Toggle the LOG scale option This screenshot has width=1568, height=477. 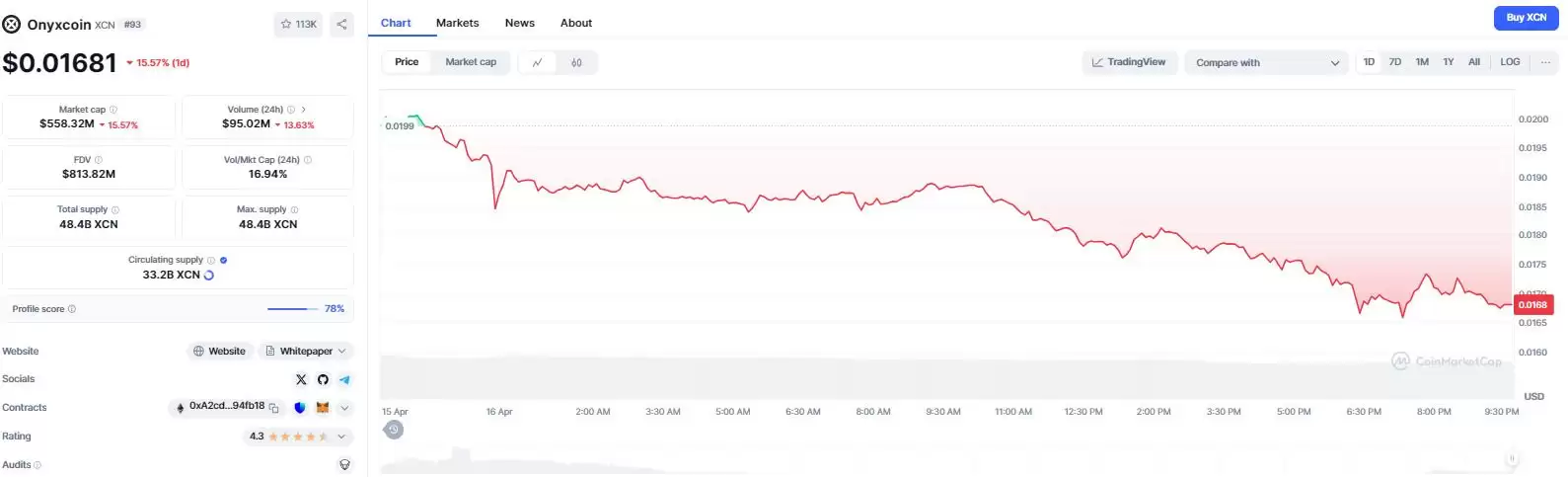coord(1510,62)
